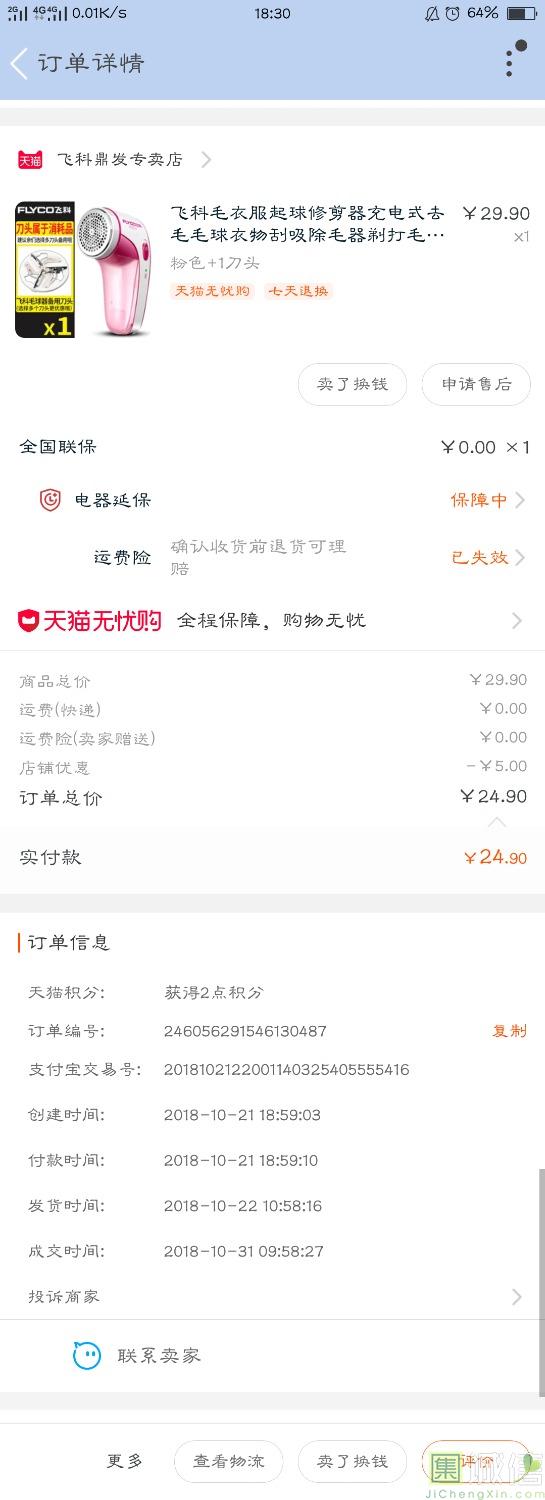Tap 查看物流 to view shipping
The image size is (545, 1500).
[x=229, y=1461]
